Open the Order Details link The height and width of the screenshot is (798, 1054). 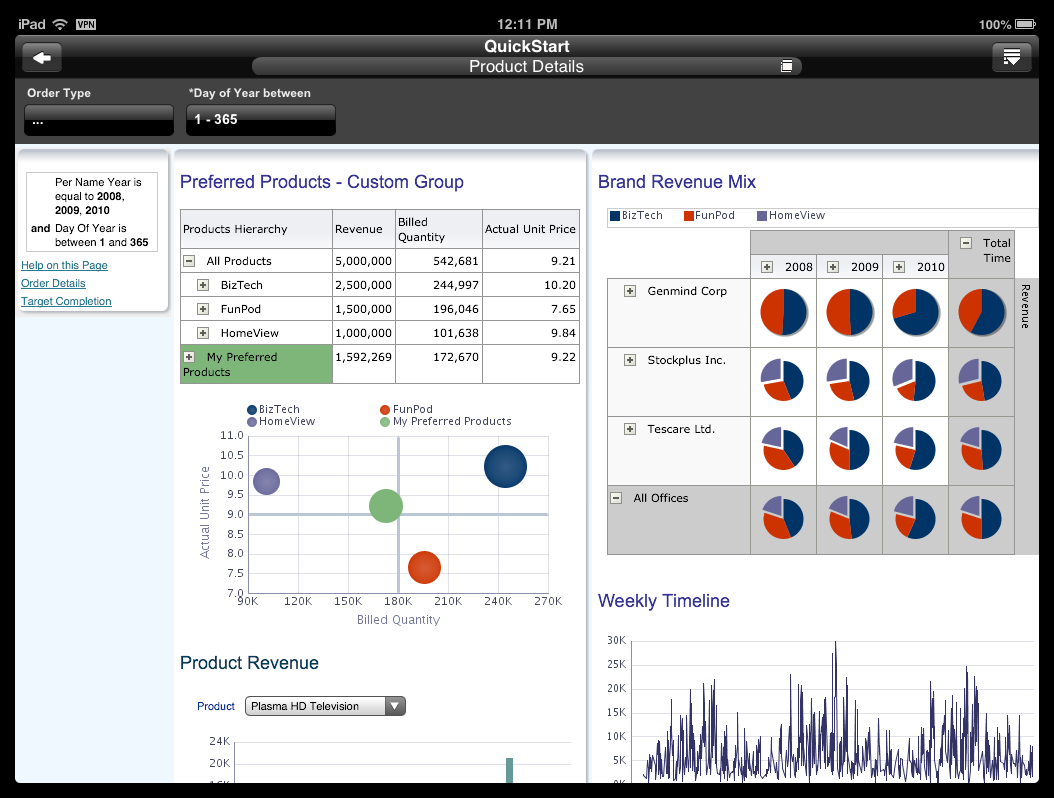point(53,284)
